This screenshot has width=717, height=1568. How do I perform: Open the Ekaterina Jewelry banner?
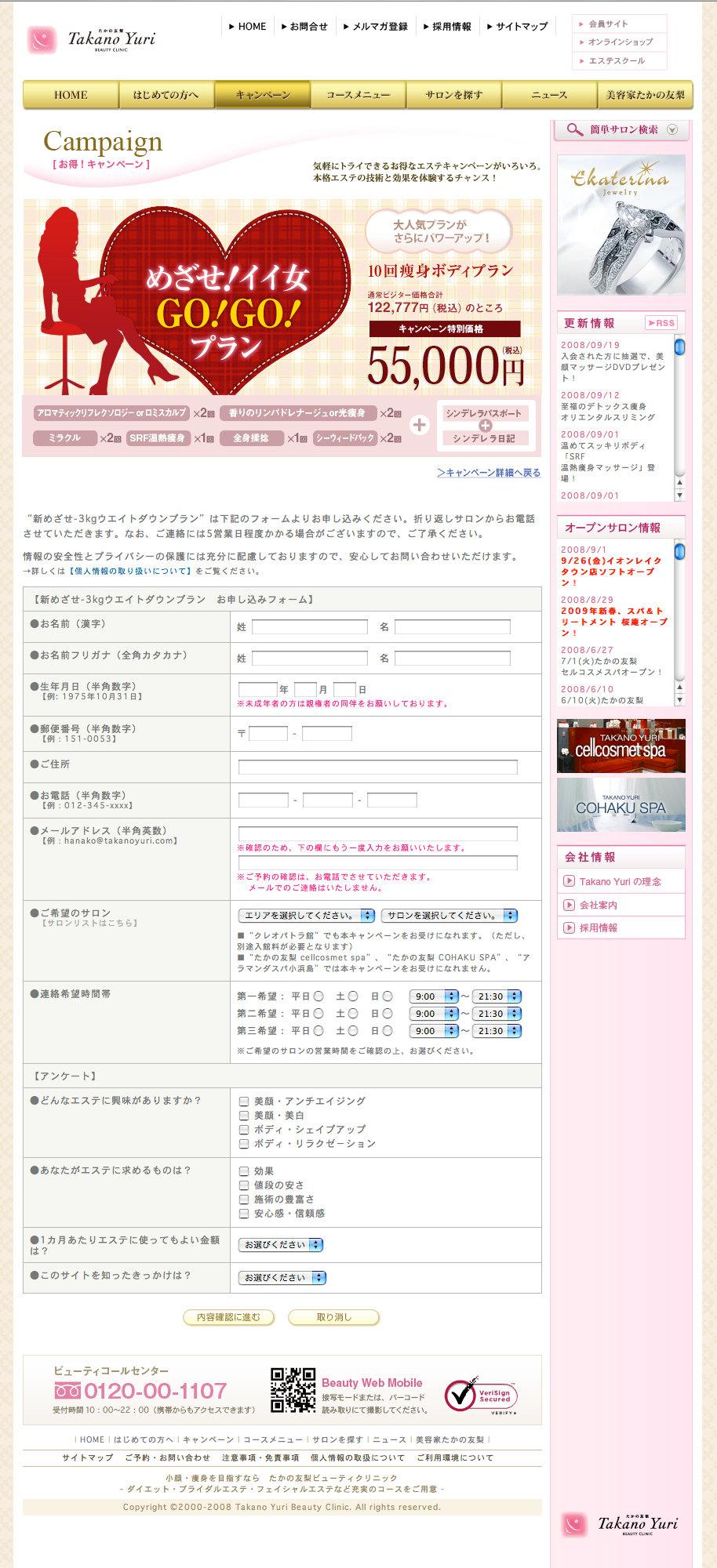pyautogui.click(x=621, y=225)
